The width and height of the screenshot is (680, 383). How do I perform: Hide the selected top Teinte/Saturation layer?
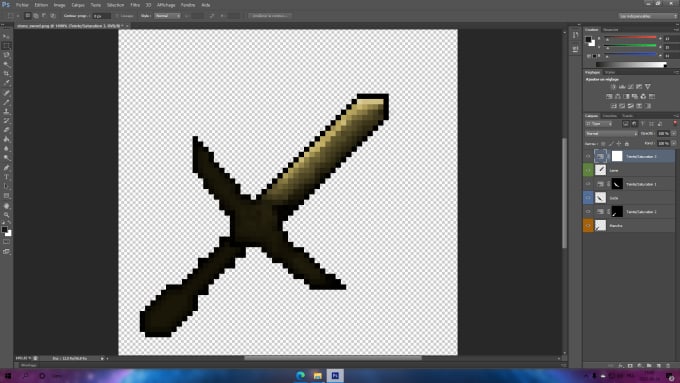(588, 156)
